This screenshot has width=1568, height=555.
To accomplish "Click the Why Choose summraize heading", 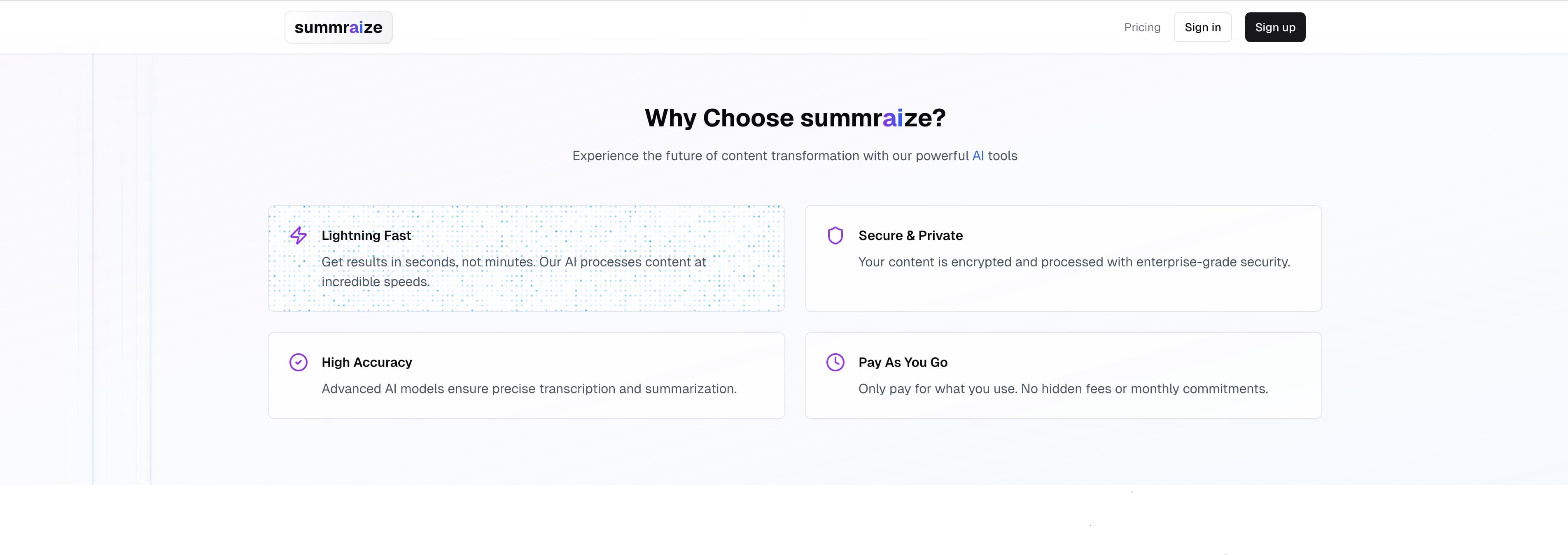I will click(x=795, y=118).
